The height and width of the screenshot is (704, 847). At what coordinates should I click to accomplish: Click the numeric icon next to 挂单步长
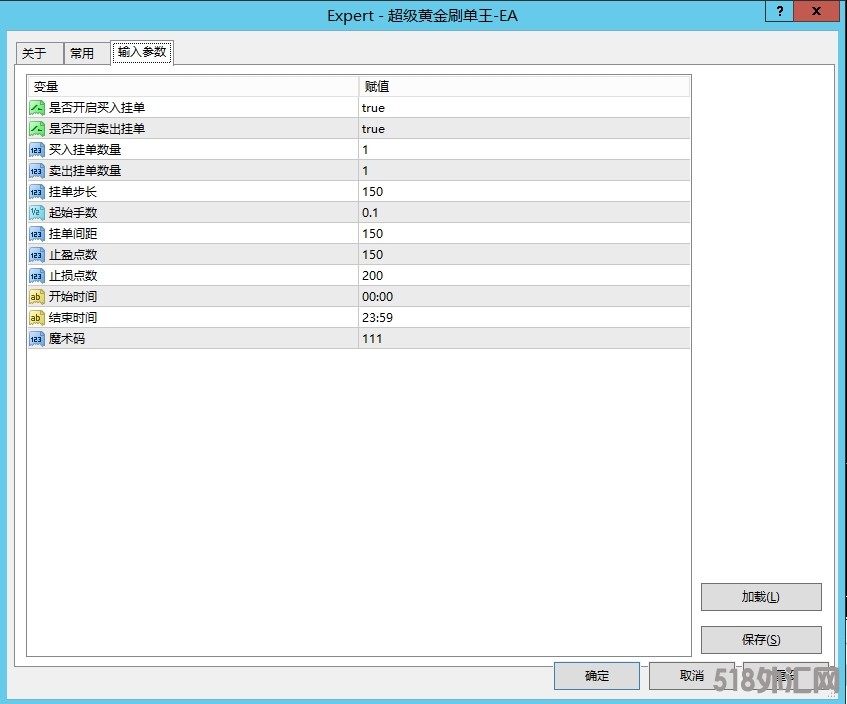[37, 191]
